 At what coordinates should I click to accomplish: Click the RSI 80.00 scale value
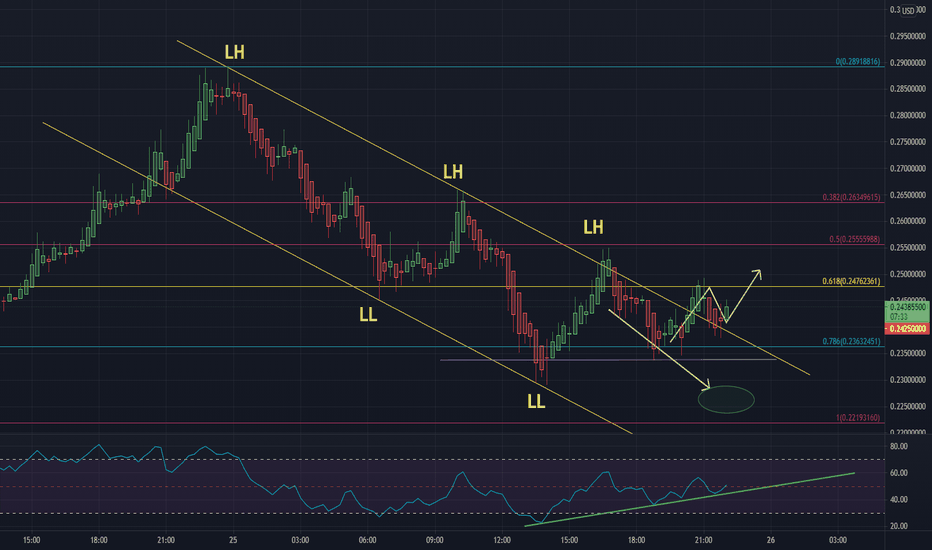pyautogui.click(x=899, y=446)
